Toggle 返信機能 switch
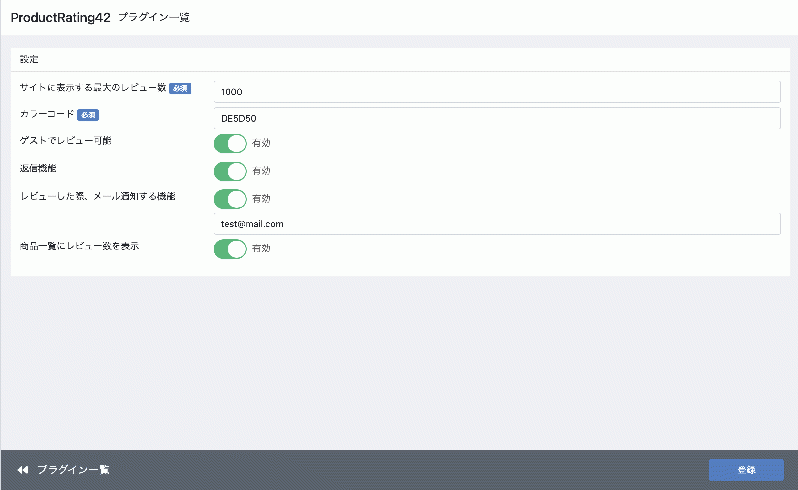Image resolution: width=798 pixels, height=490 pixels. tap(230, 171)
